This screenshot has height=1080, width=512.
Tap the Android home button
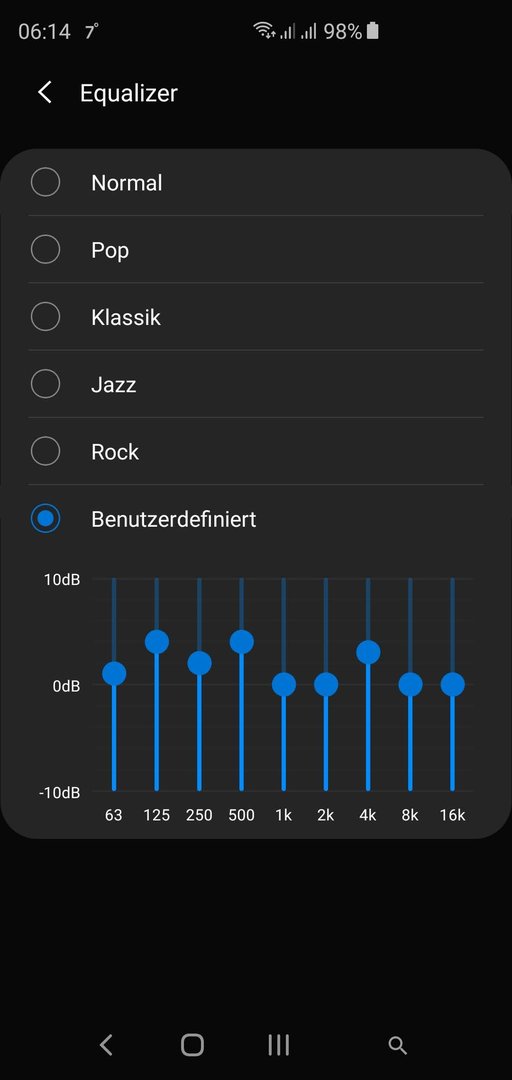click(192, 1045)
